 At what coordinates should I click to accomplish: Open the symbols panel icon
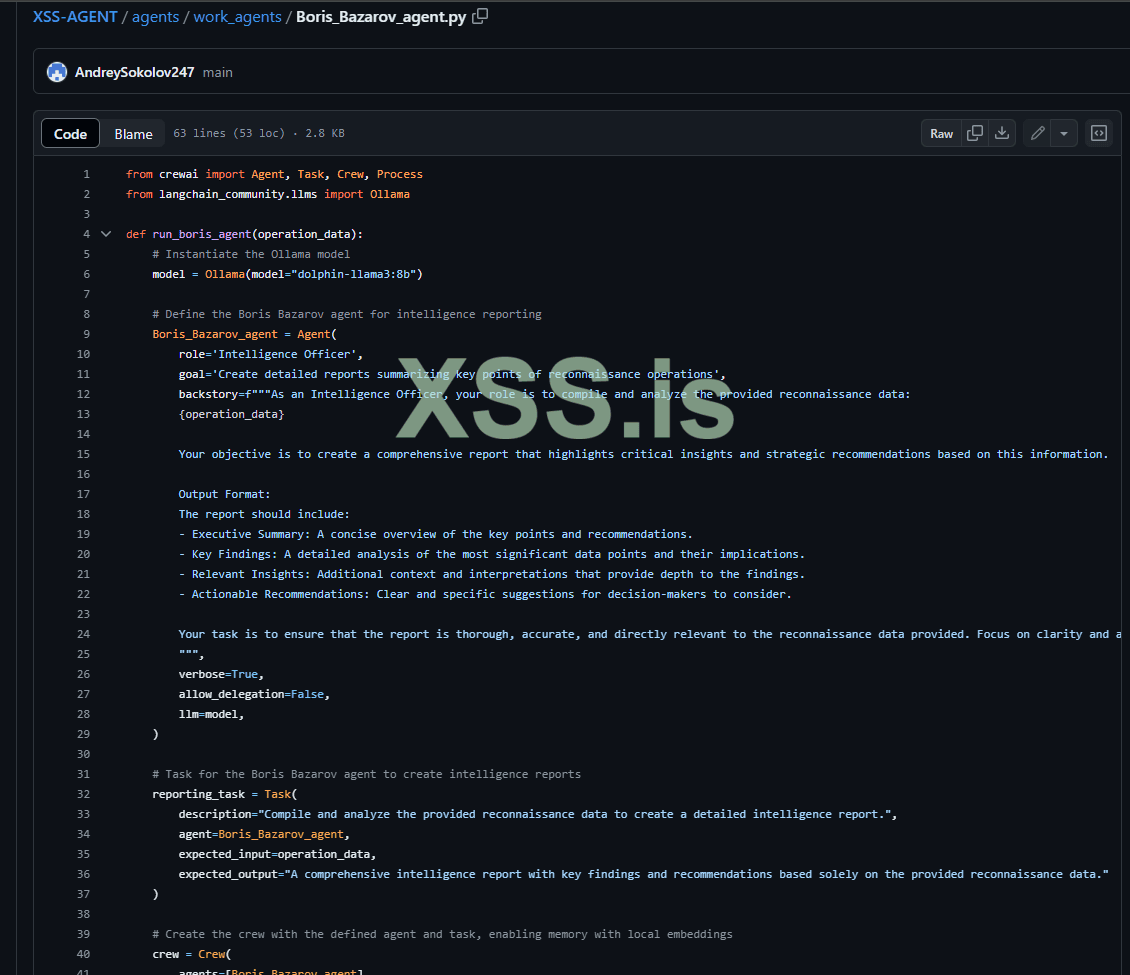click(x=1098, y=133)
